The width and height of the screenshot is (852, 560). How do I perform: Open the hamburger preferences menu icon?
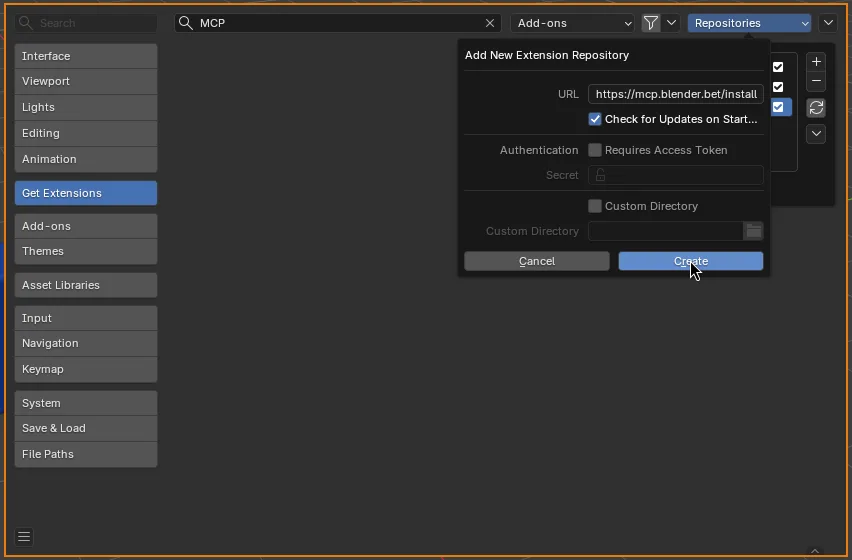[x=24, y=537]
